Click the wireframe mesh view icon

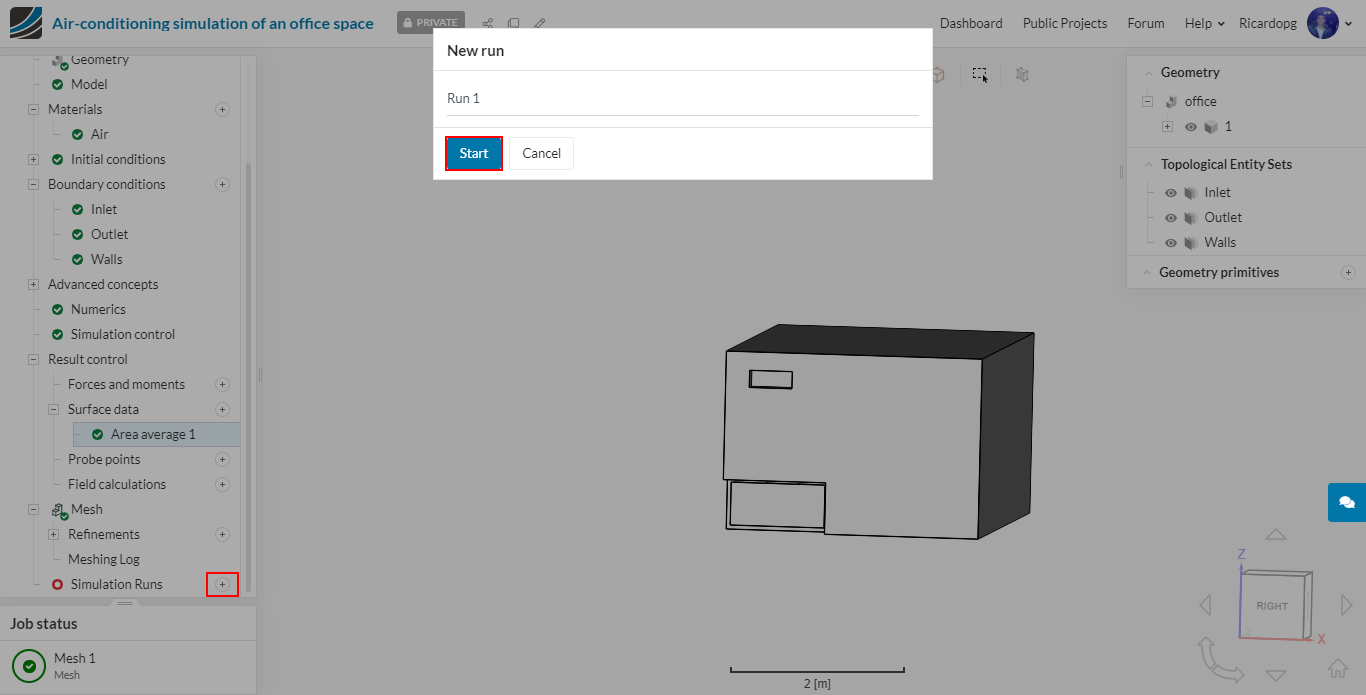click(1022, 74)
